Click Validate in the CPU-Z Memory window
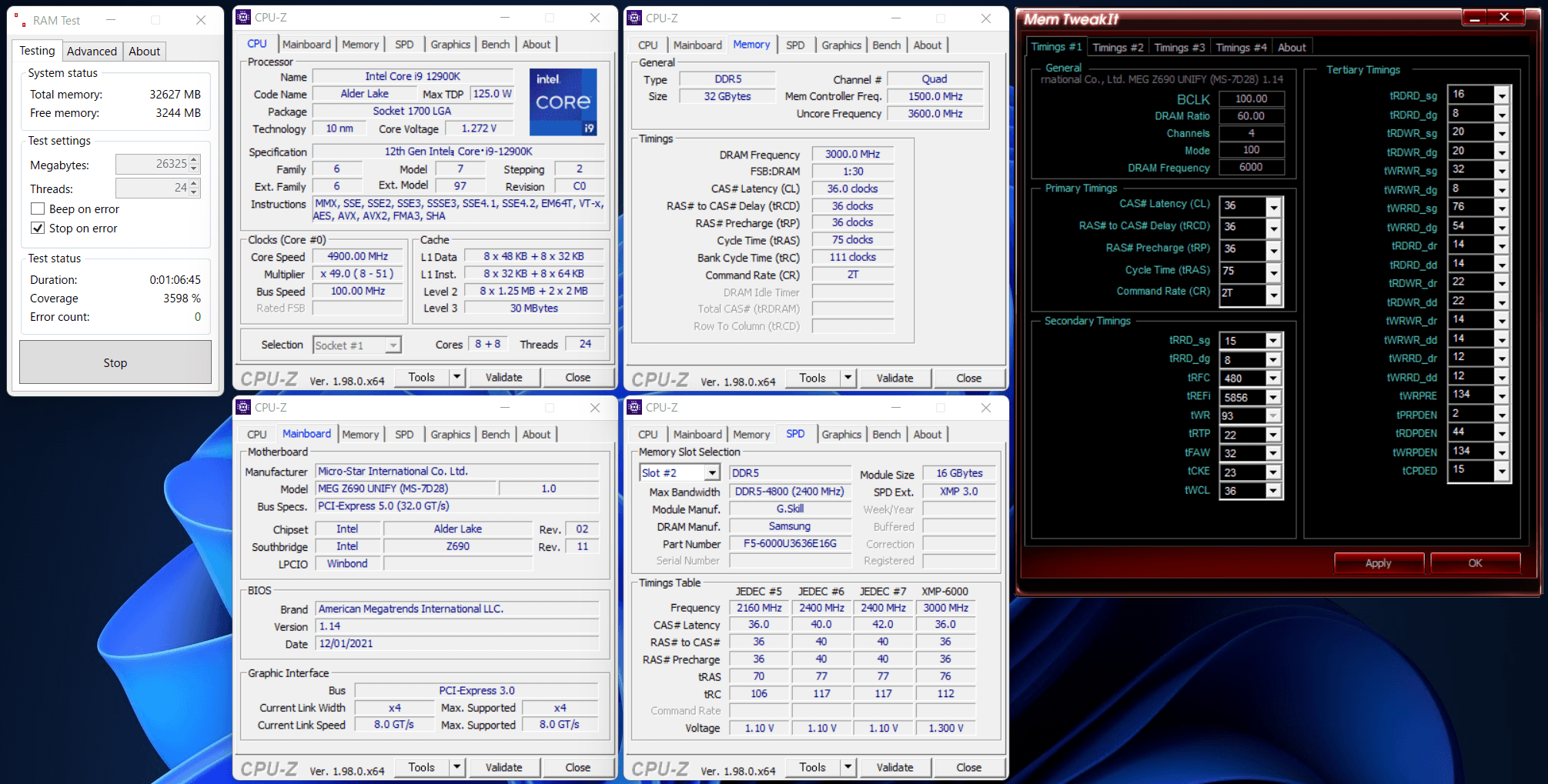Viewport: 1548px width, 784px height. click(894, 378)
